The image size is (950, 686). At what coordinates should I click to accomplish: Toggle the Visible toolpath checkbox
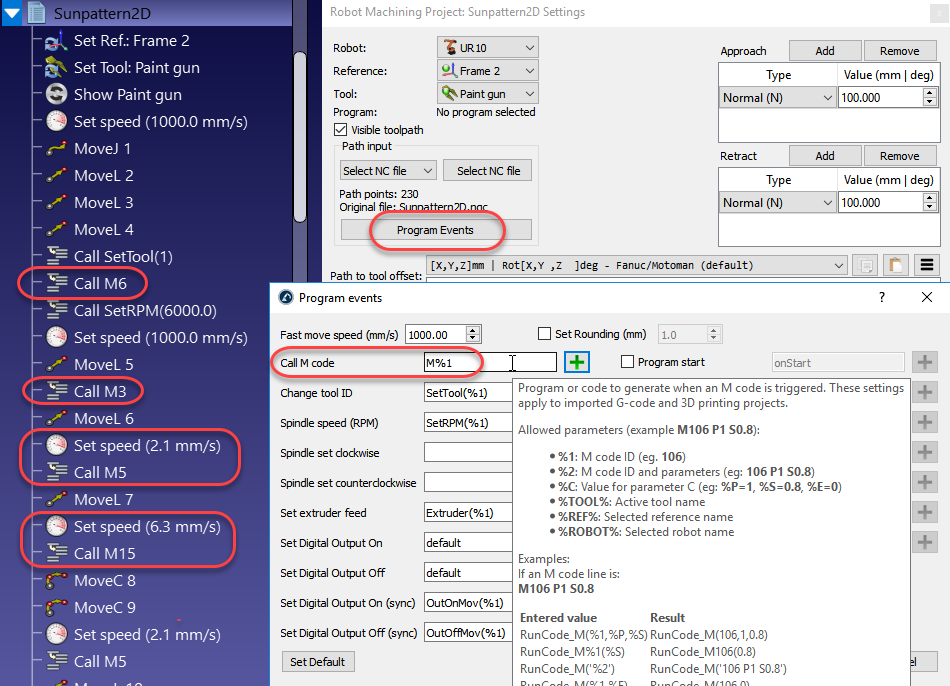(341, 130)
